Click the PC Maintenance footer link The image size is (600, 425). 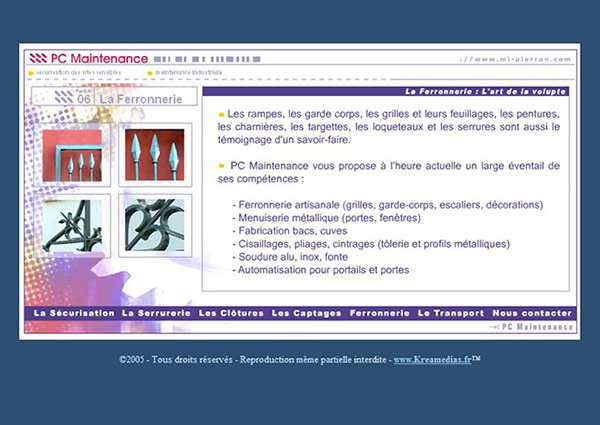[532, 327]
